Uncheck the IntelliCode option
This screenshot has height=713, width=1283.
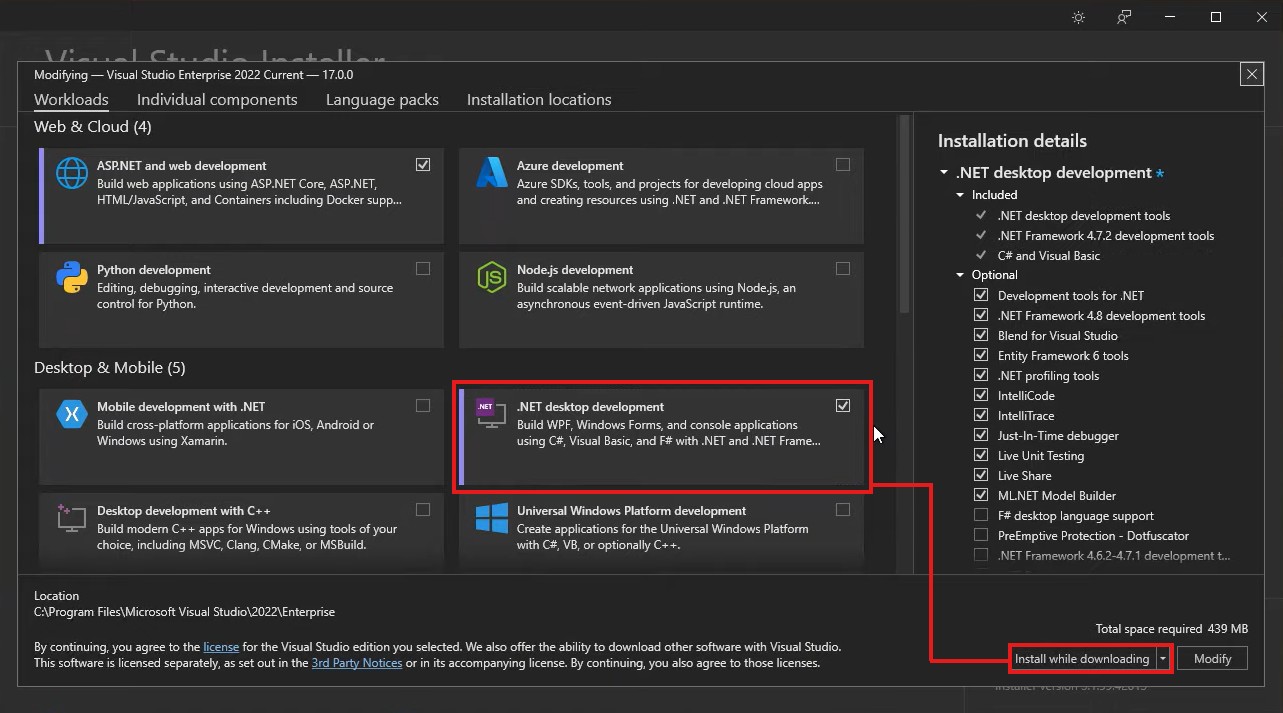point(981,395)
